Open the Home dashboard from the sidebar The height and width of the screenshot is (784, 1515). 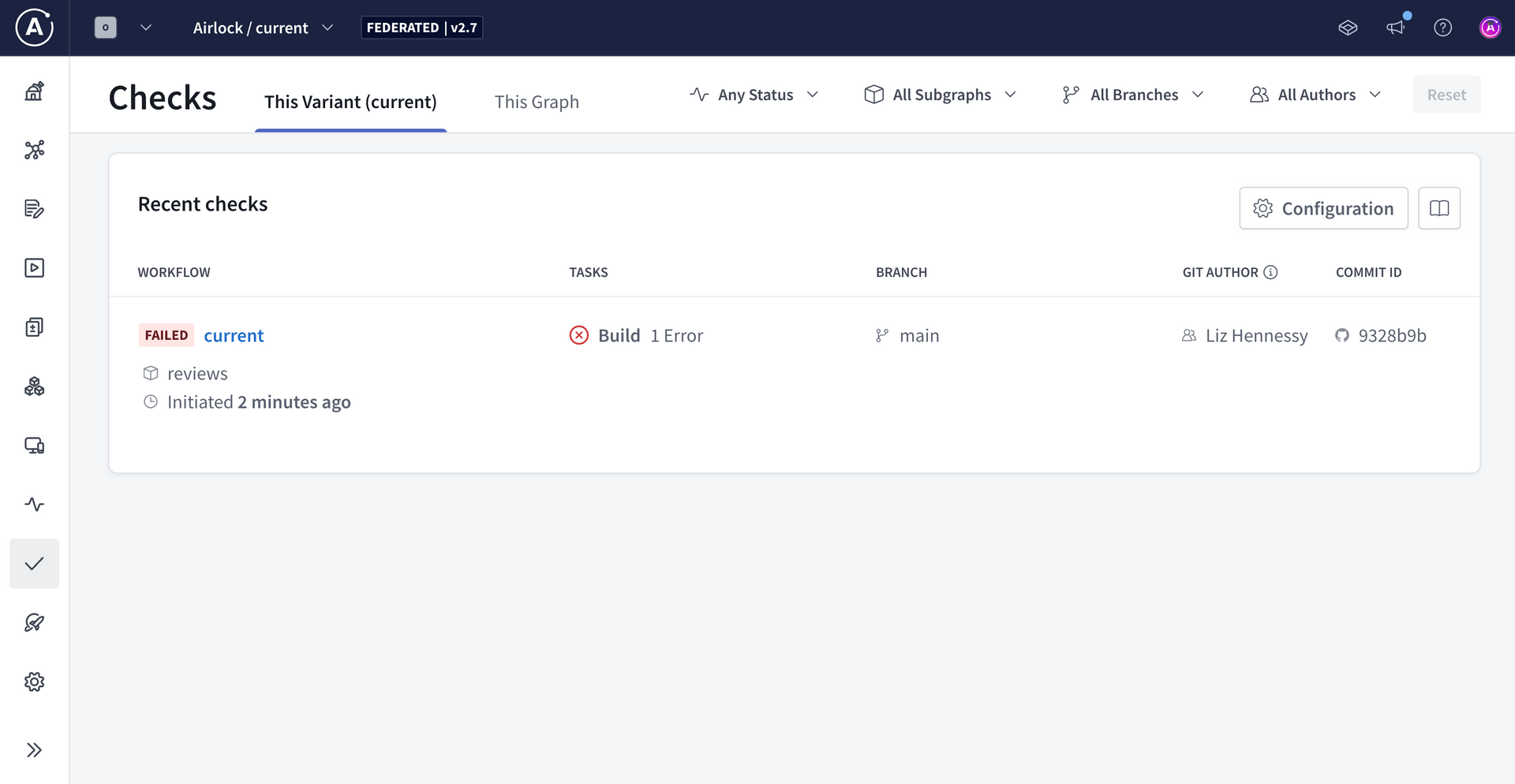click(x=34, y=91)
